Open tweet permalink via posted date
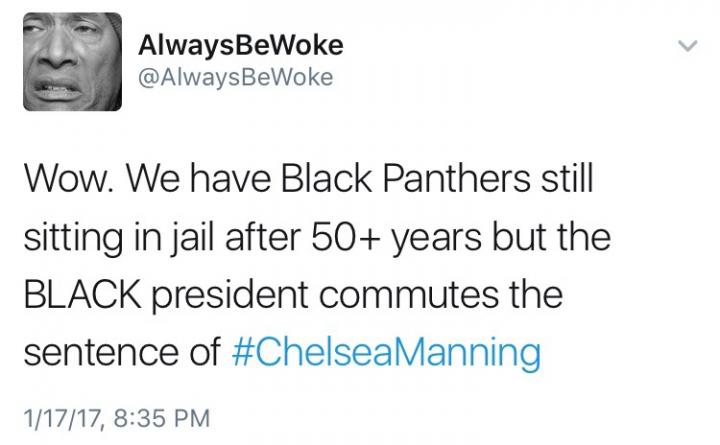Screen dimensions: 720x445 [x=117, y=418]
